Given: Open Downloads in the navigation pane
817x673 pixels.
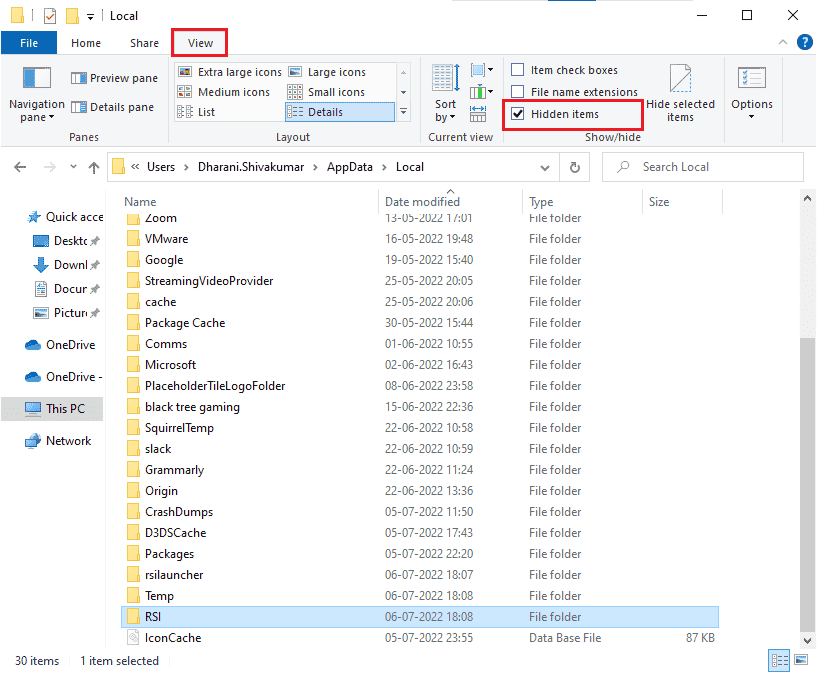Looking at the screenshot, I should [x=66, y=265].
